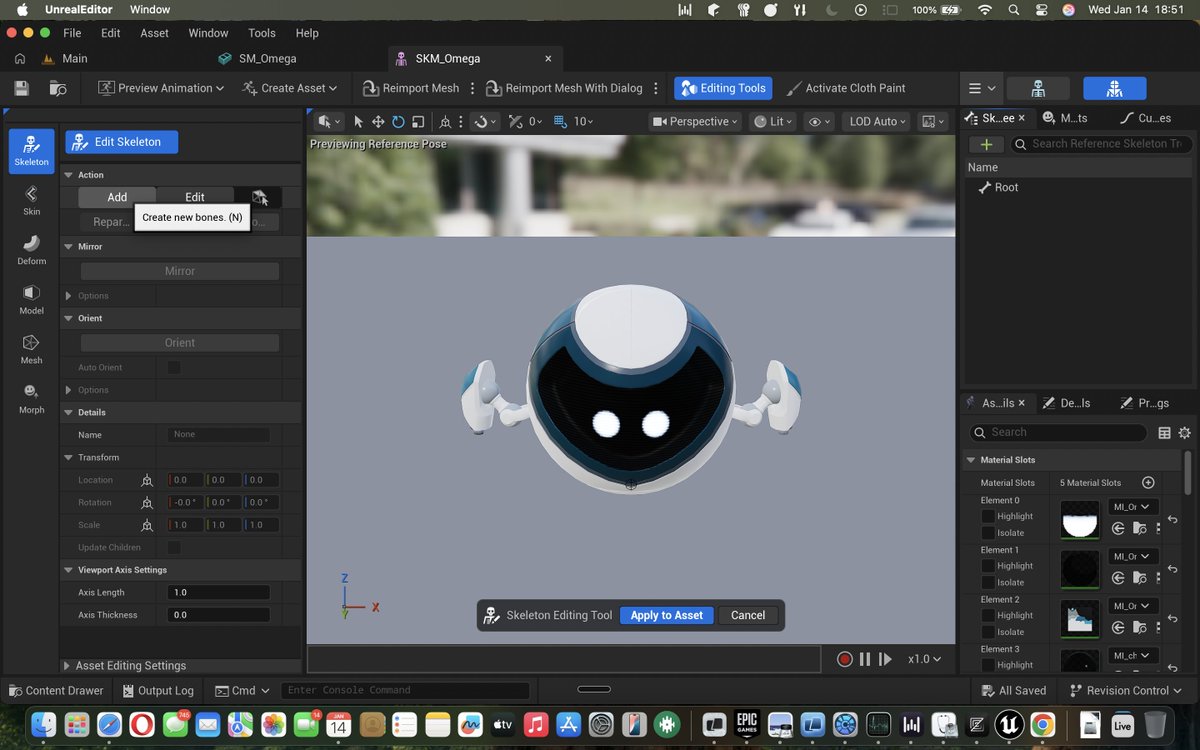Click the Axis Length input field
1200x750 pixels.
click(x=219, y=592)
